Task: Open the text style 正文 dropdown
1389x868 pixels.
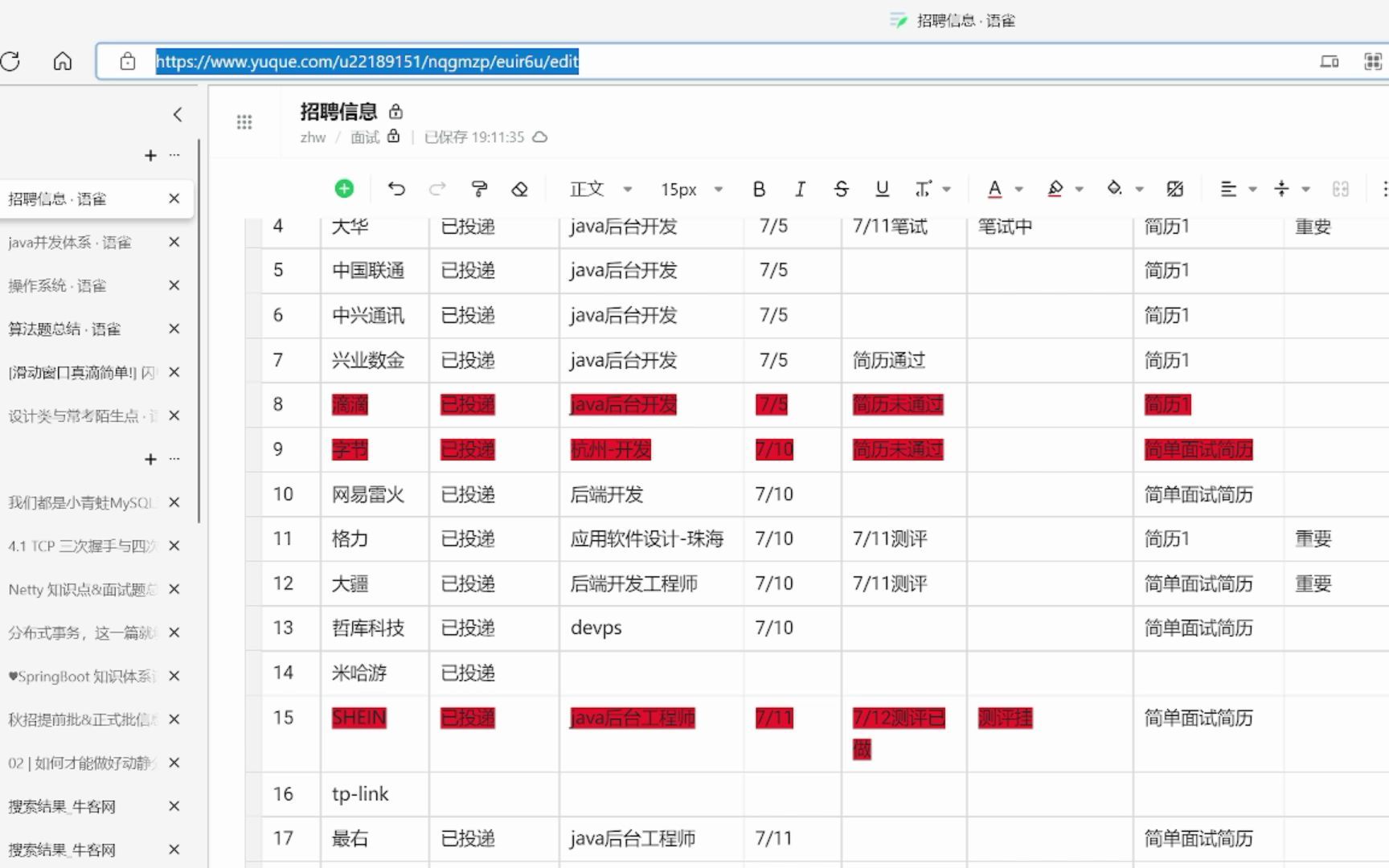Action: coord(601,189)
